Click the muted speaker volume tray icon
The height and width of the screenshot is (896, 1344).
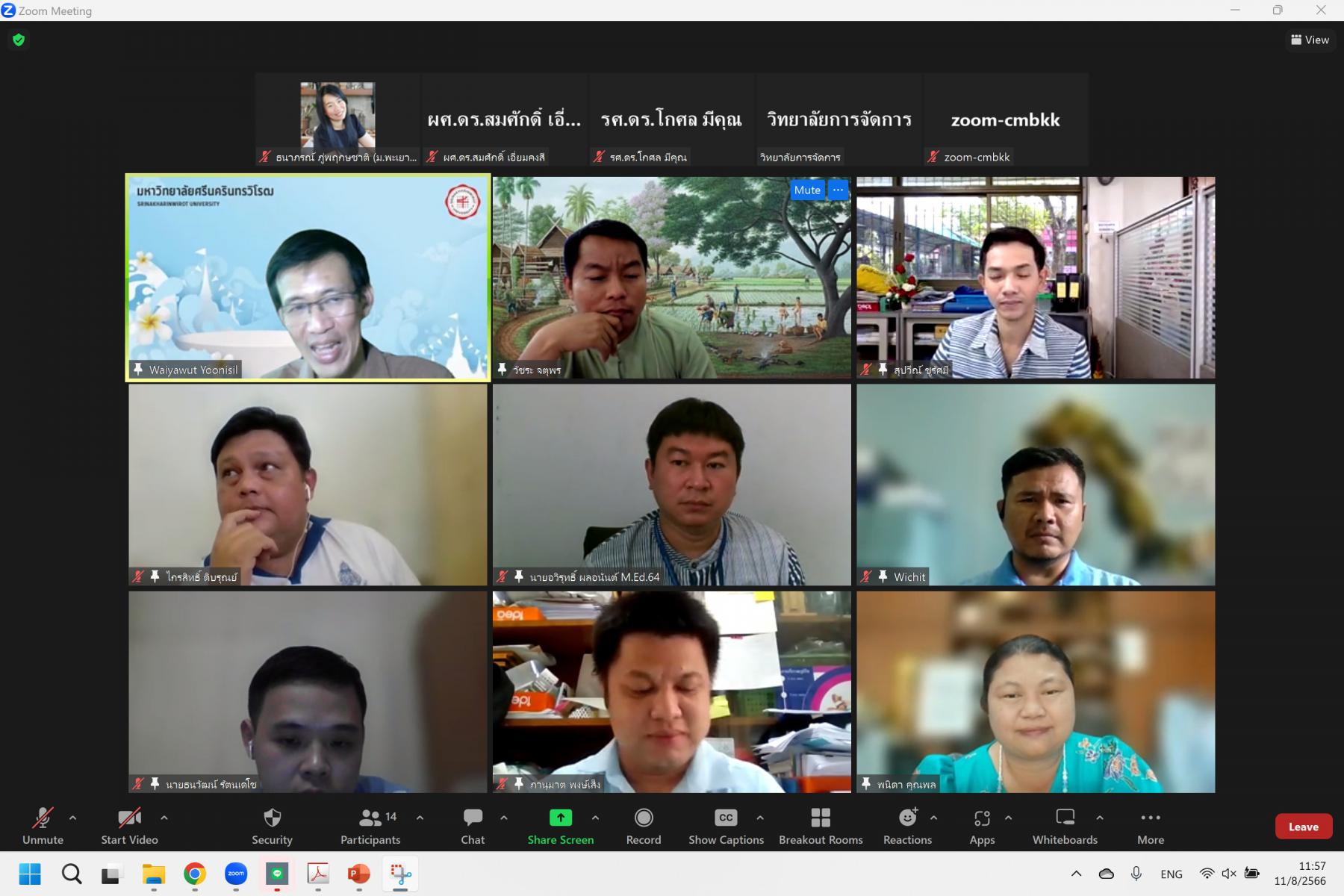coord(1229,874)
